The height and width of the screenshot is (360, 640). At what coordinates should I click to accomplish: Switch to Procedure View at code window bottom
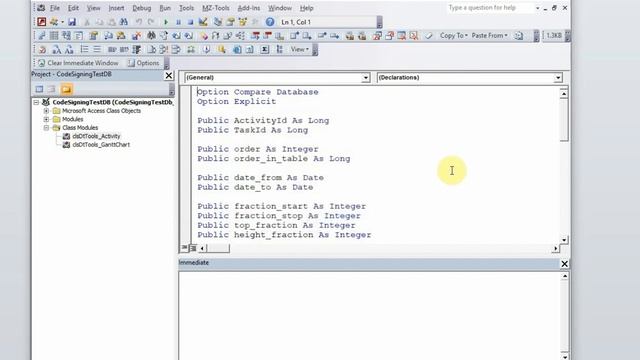pos(184,248)
